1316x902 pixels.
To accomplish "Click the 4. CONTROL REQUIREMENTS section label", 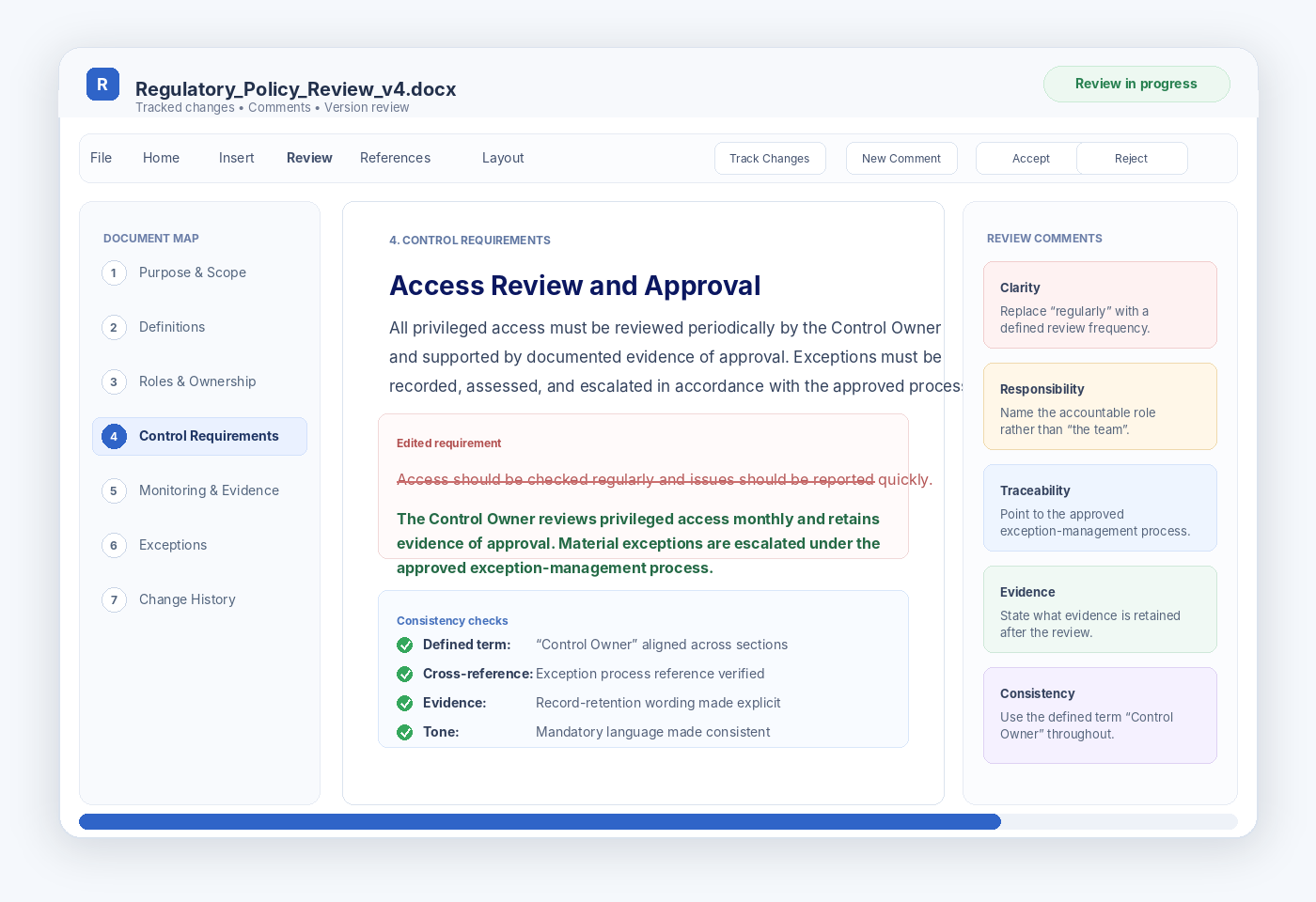I will pyautogui.click(x=470, y=241).
